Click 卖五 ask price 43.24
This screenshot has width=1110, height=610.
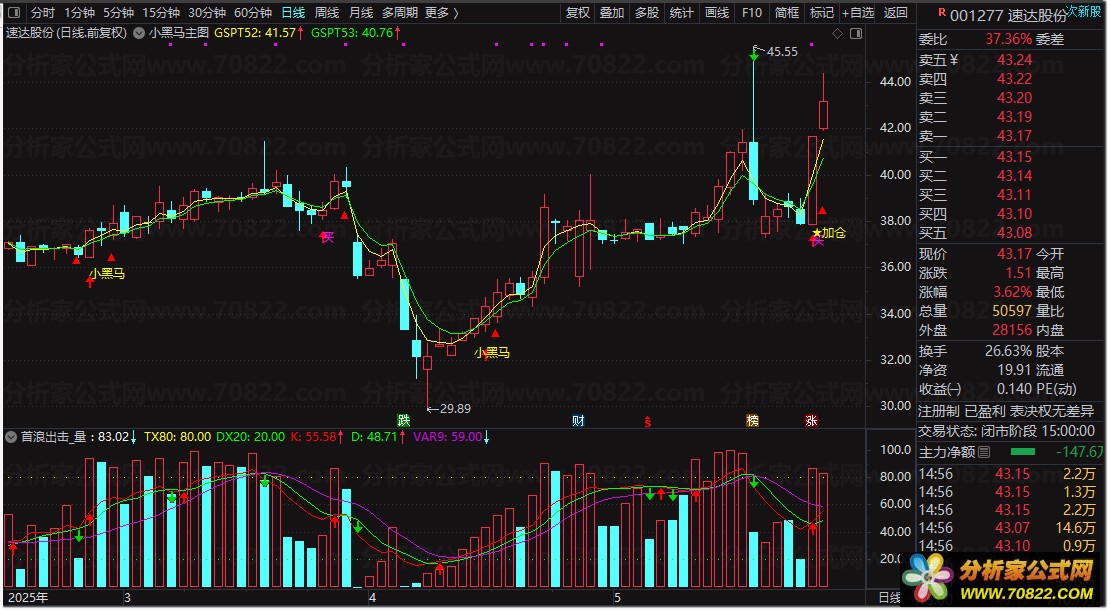[1014, 59]
